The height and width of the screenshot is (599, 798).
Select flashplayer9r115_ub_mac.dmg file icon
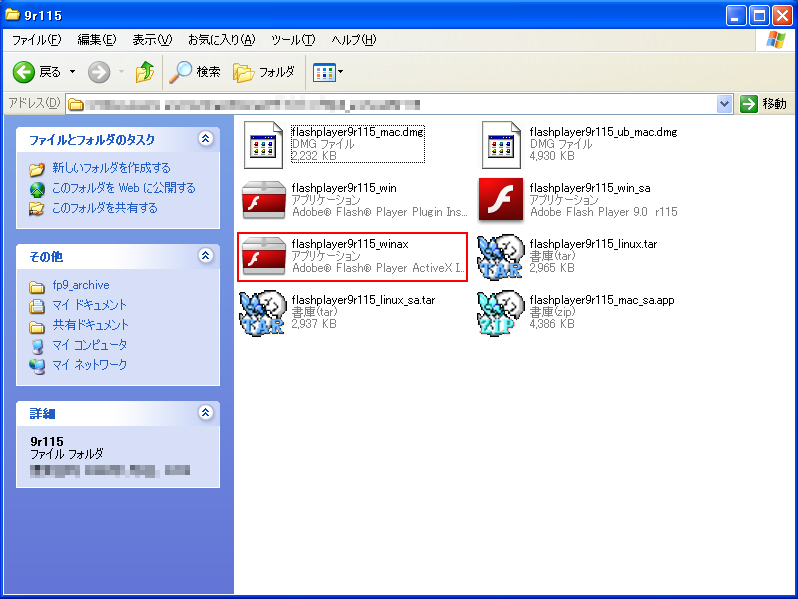click(501, 145)
